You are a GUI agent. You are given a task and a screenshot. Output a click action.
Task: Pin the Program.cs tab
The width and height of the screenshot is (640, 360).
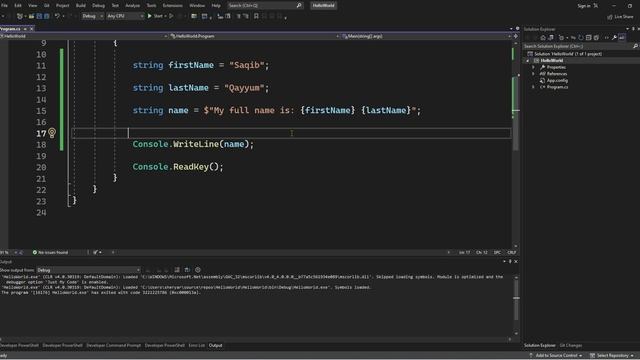point(25,29)
